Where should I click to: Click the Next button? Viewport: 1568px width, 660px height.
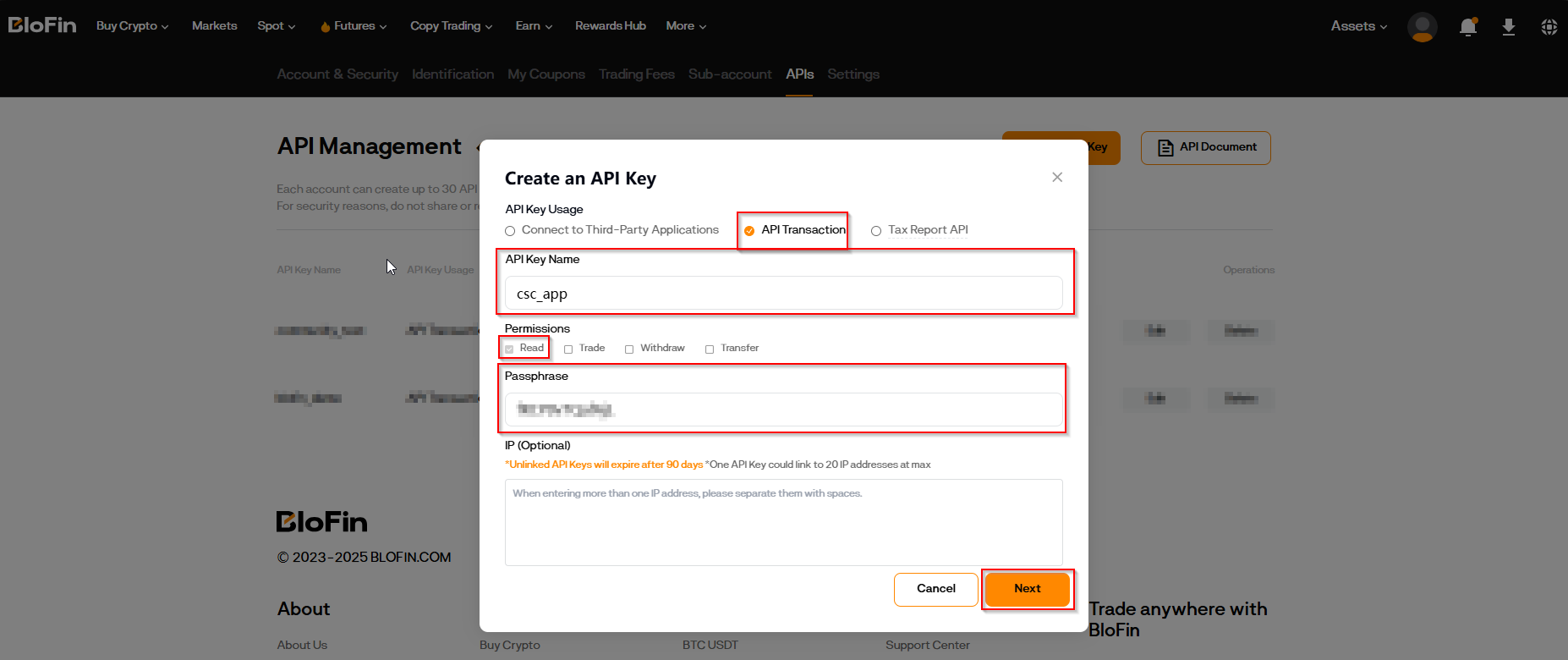point(1027,589)
